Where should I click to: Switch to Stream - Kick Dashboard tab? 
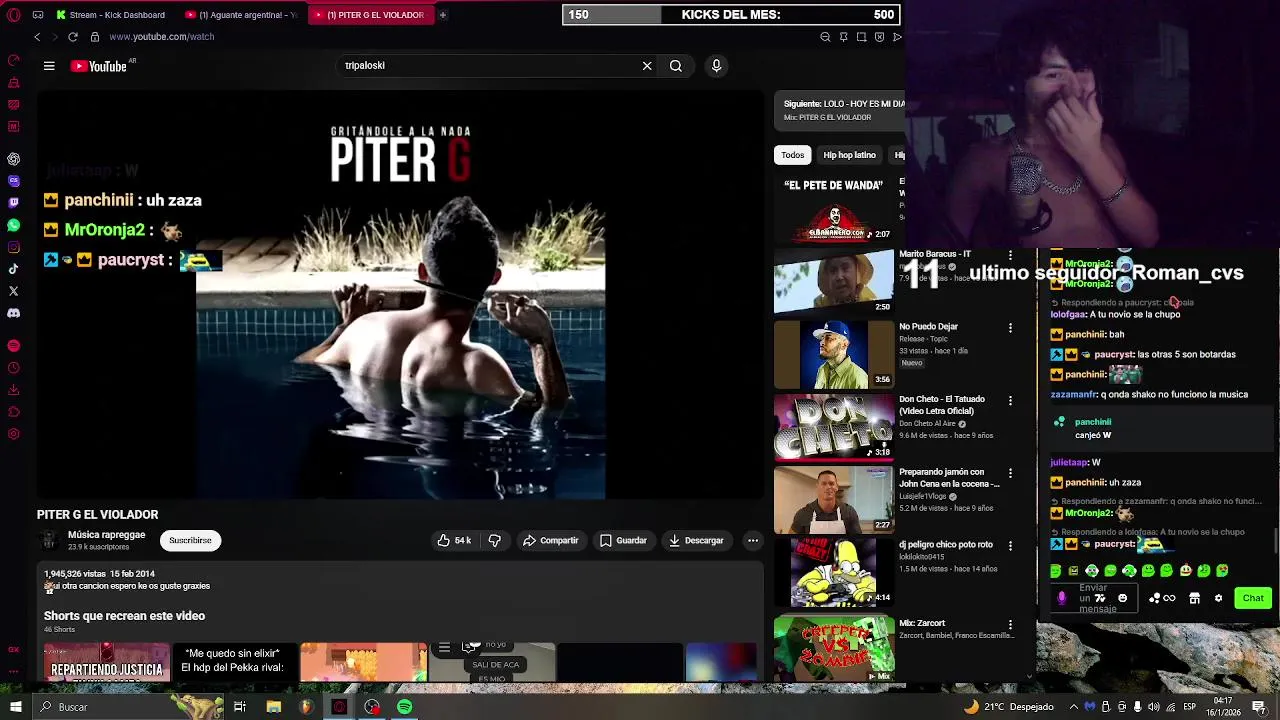coord(110,15)
